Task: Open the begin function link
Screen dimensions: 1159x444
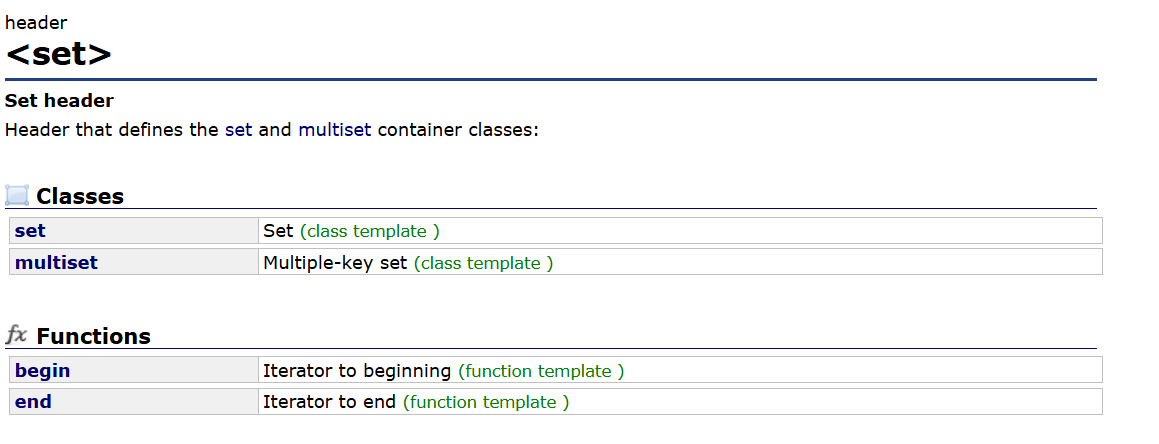Action: pyautogui.click(x=42, y=371)
